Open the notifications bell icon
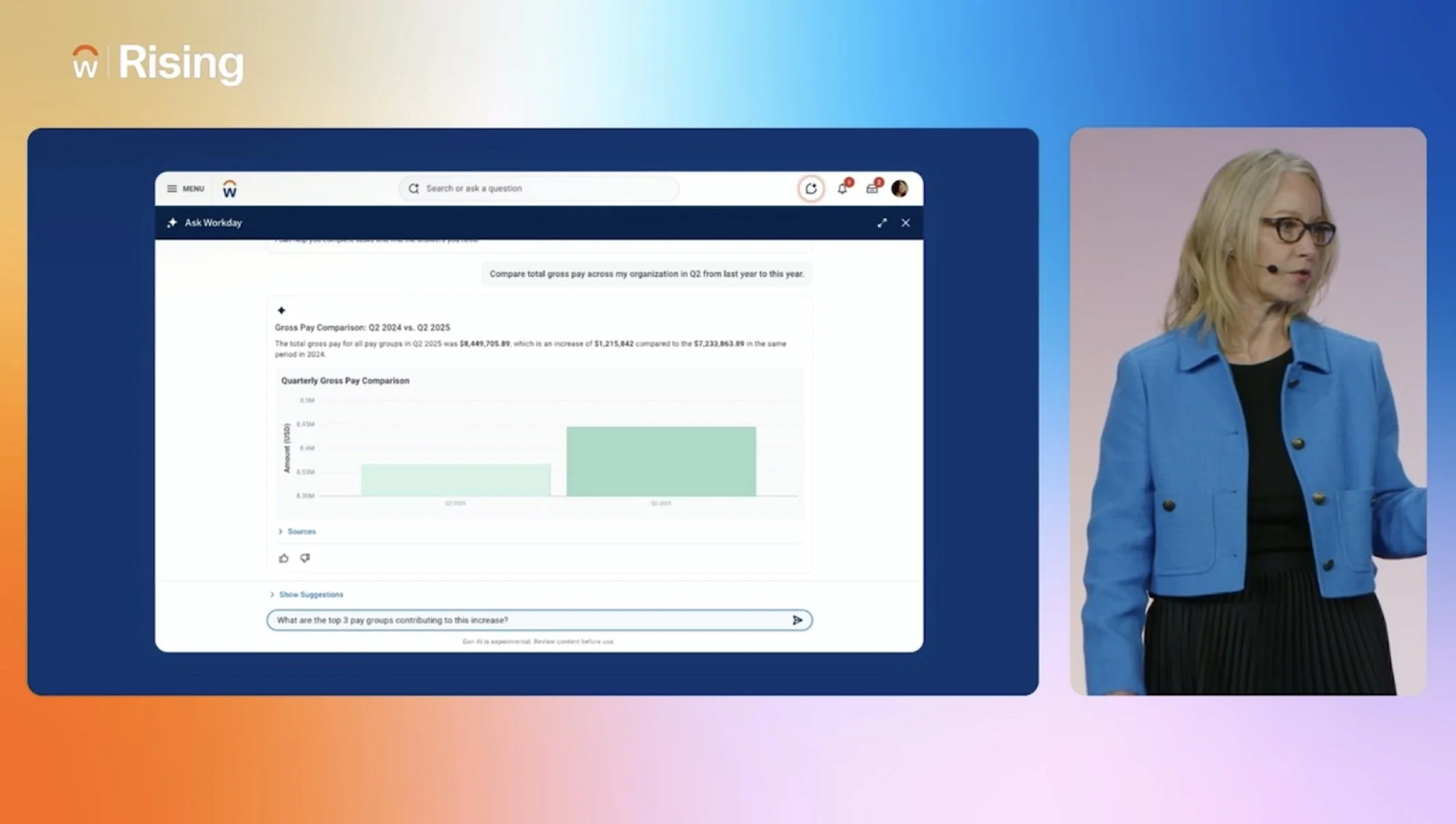 (x=842, y=189)
